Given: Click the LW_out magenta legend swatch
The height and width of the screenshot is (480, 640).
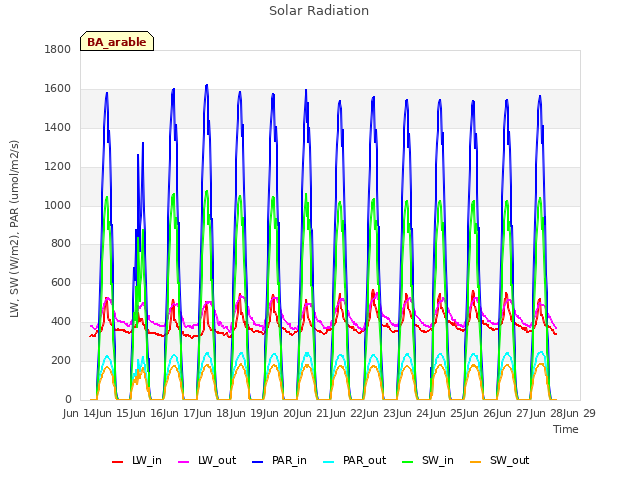Looking at the screenshot, I should tap(184, 462).
